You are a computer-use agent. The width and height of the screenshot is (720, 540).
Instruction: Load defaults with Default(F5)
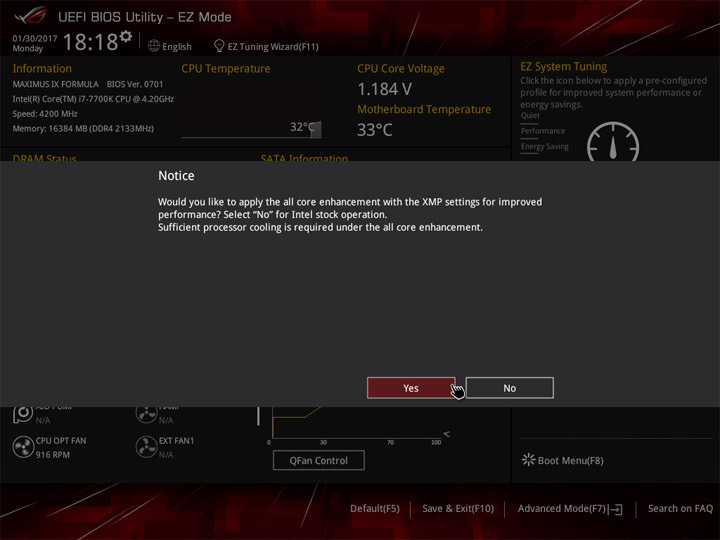(375, 509)
